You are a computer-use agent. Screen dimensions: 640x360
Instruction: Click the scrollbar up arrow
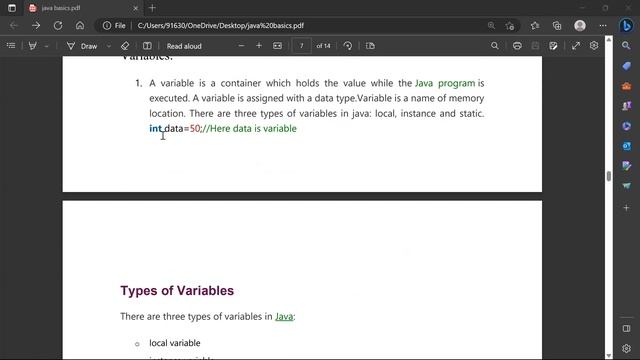click(x=609, y=40)
